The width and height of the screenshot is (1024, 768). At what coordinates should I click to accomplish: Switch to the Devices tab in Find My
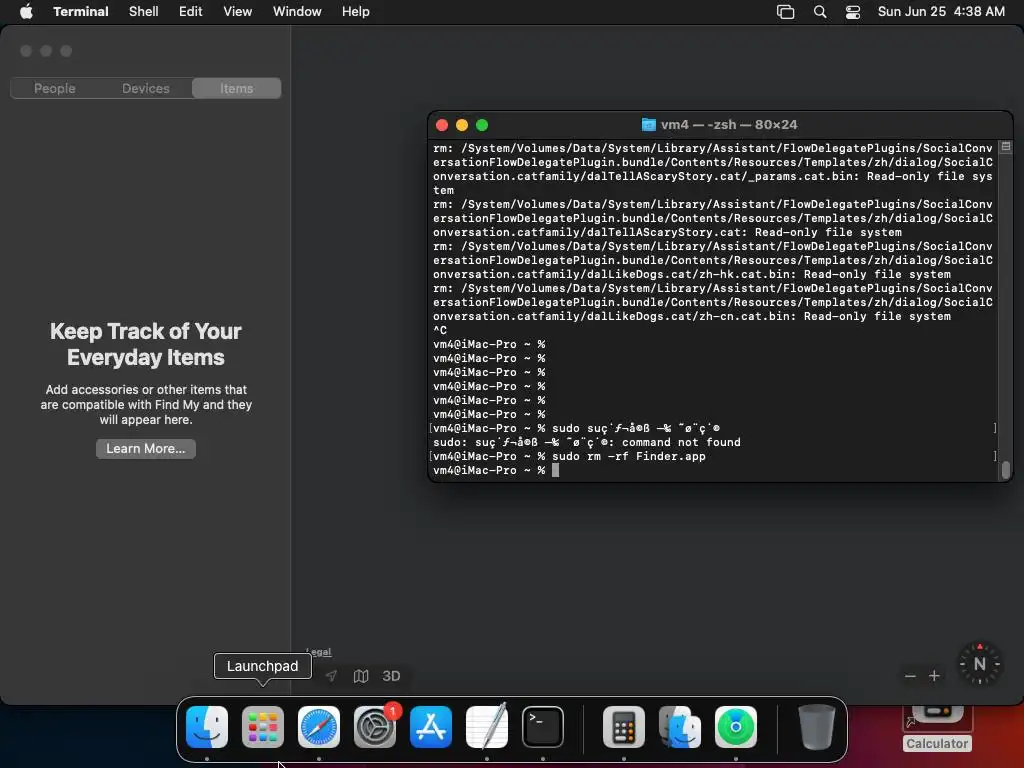click(146, 88)
